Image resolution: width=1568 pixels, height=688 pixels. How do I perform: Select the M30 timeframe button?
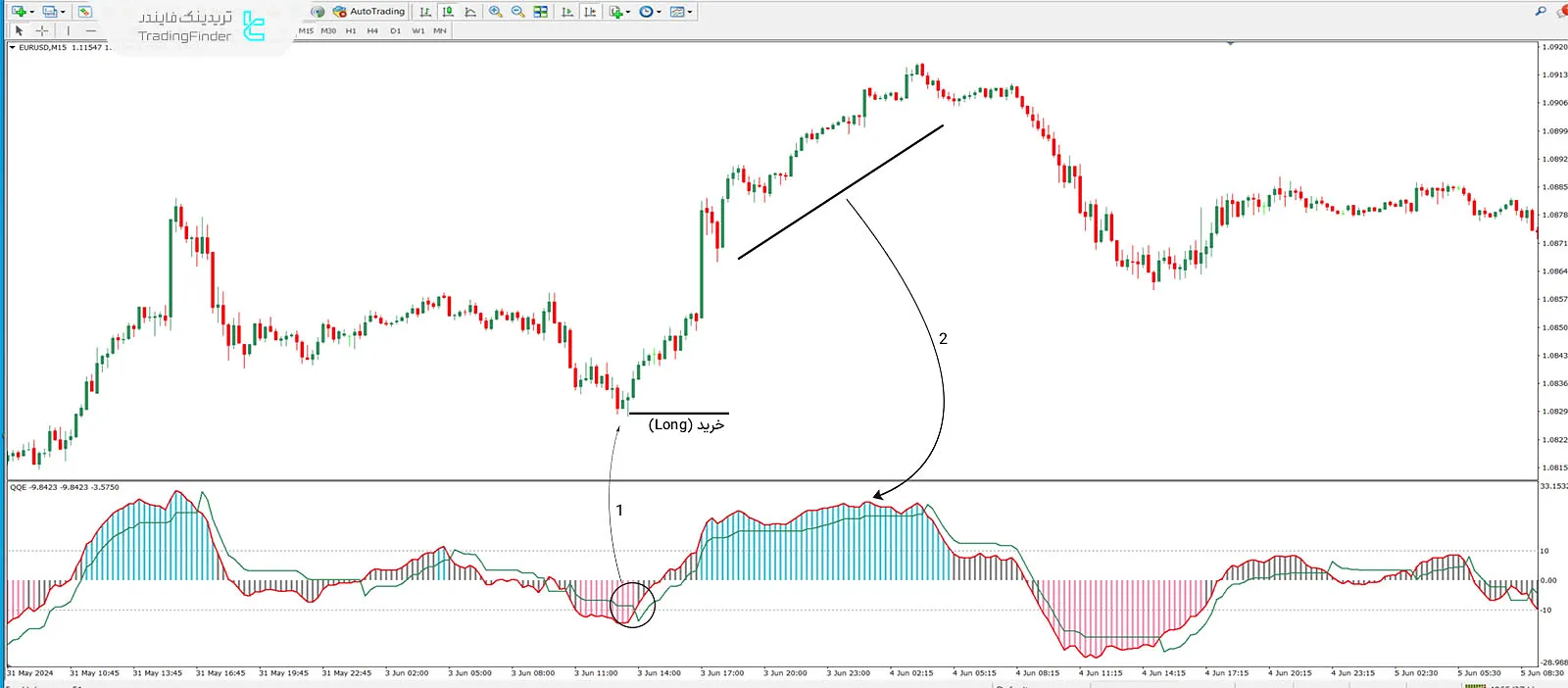coord(328,31)
